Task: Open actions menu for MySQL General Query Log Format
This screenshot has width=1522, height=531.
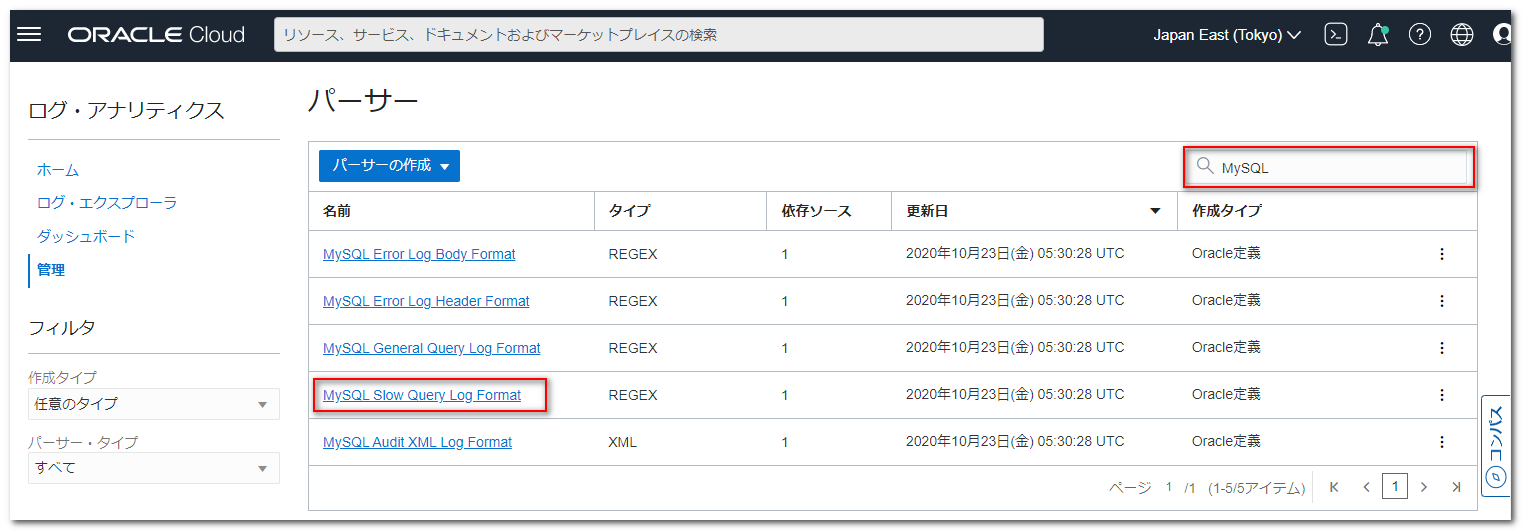Action: (1442, 348)
